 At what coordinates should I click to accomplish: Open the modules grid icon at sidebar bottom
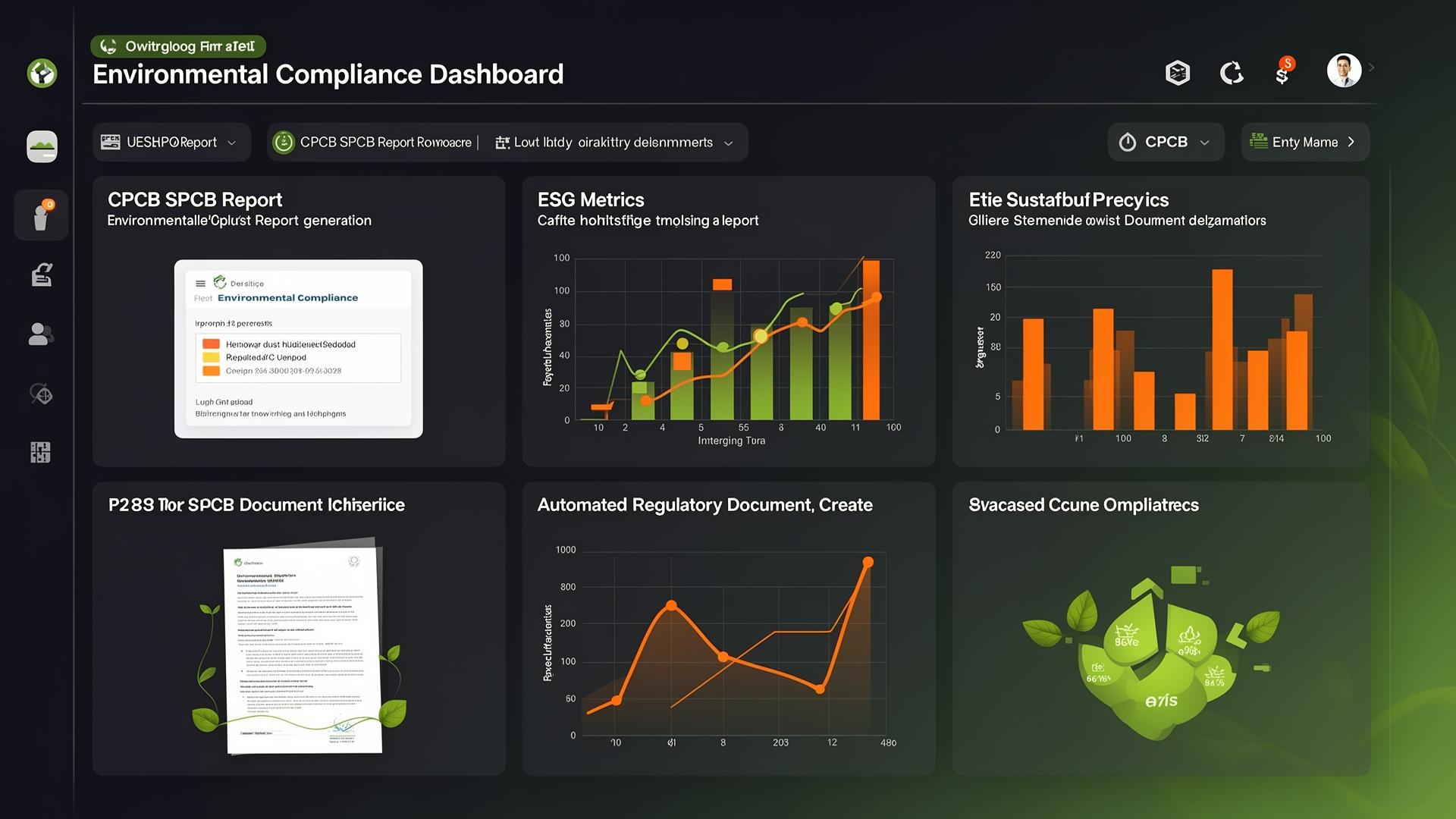pos(42,452)
